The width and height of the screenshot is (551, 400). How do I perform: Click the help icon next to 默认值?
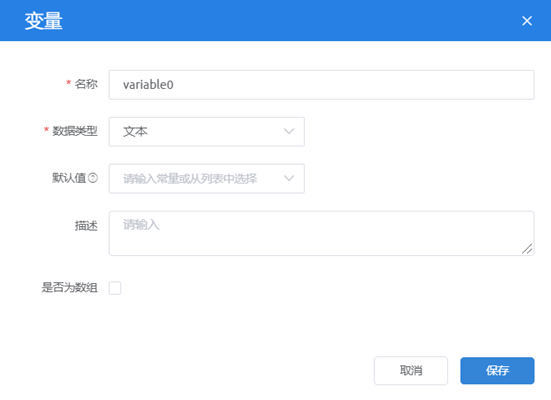coord(93,178)
